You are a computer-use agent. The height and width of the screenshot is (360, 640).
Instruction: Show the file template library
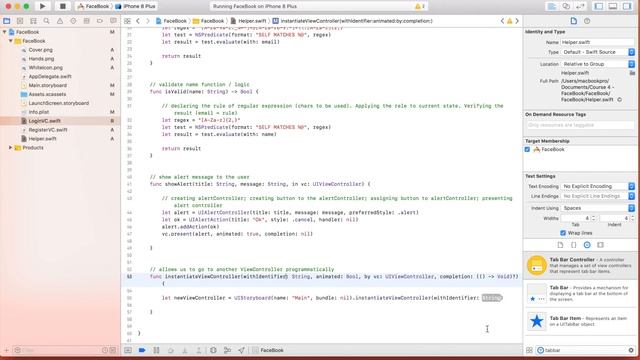click(x=560, y=245)
